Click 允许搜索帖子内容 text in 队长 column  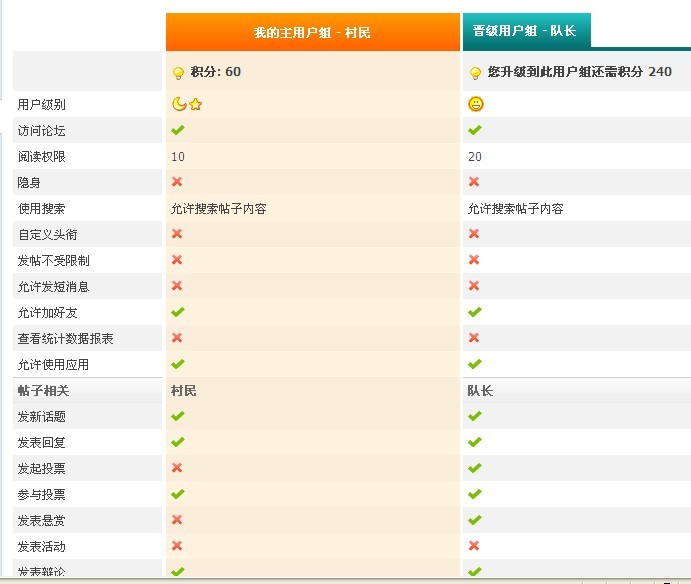tap(515, 209)
